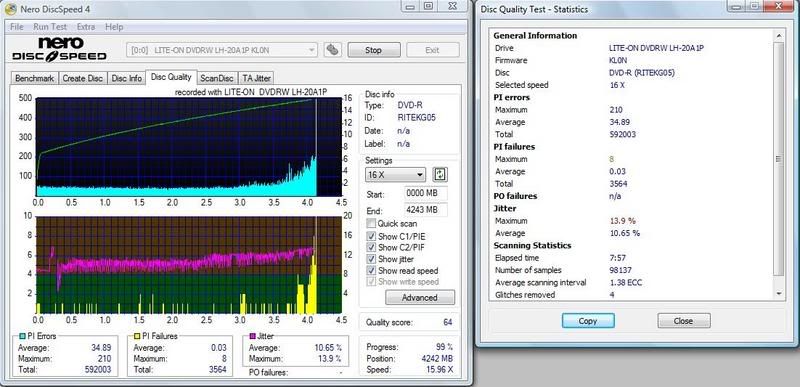Screen dimensions: 800x387
Task: Click Copy in the Statistics window
Action: [x=588, y=321]
